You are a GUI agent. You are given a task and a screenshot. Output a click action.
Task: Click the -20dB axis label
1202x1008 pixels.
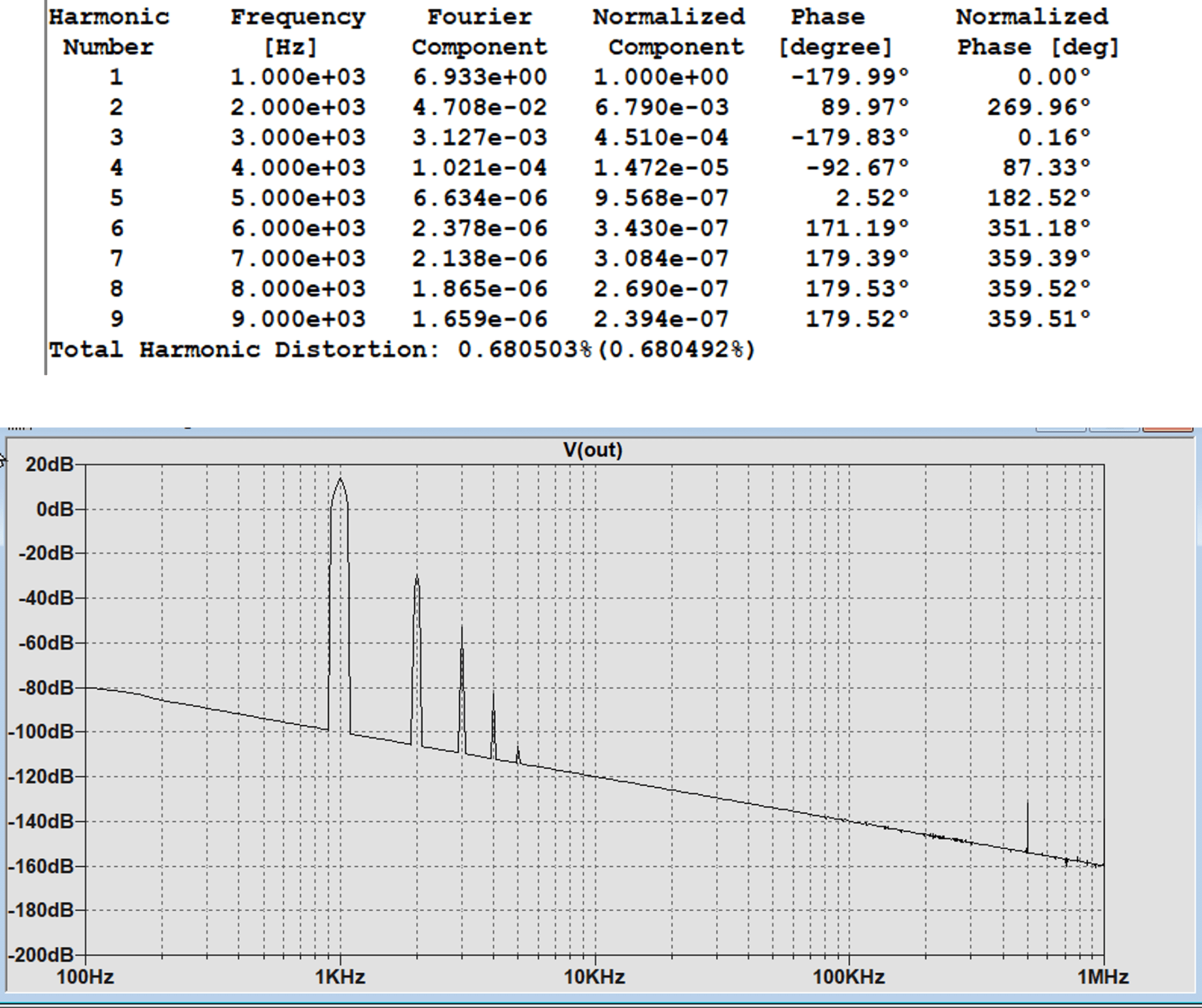(x=46, y=553)
